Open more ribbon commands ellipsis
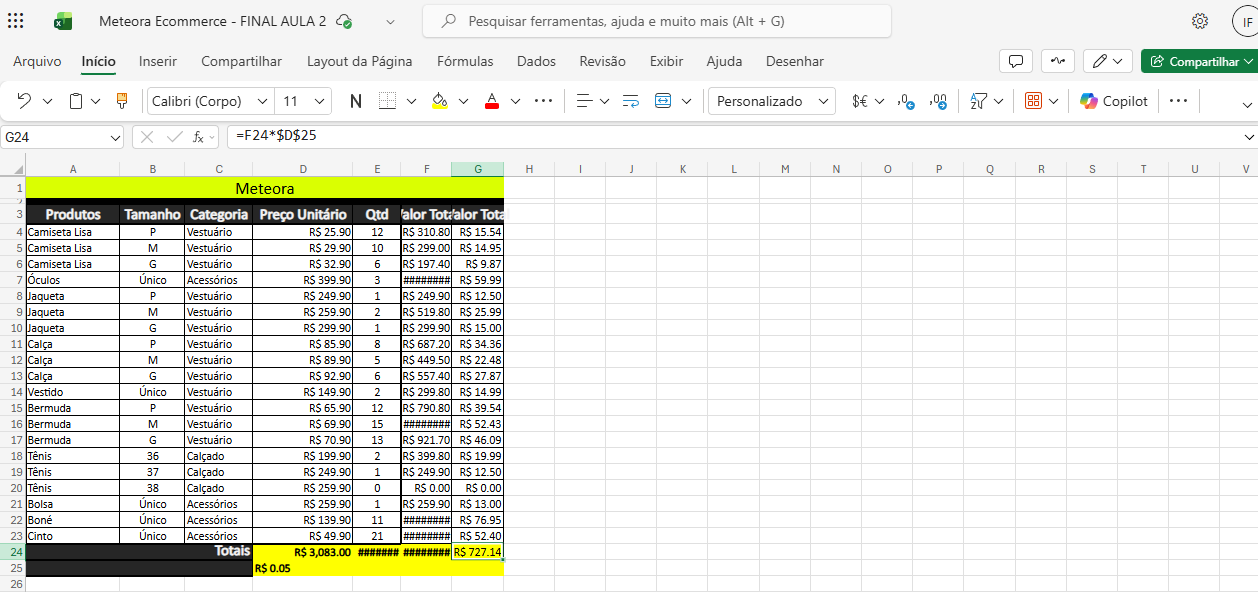 pos(1178,101)
